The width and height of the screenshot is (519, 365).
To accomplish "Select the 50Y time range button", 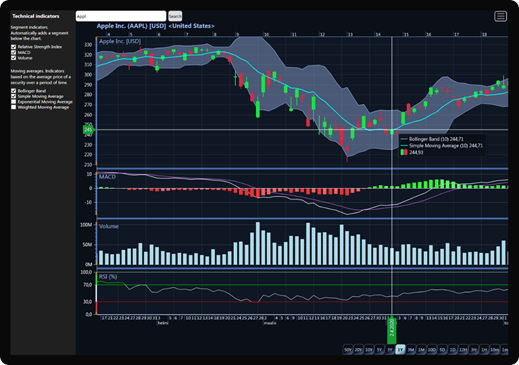I will pos(348,350).
